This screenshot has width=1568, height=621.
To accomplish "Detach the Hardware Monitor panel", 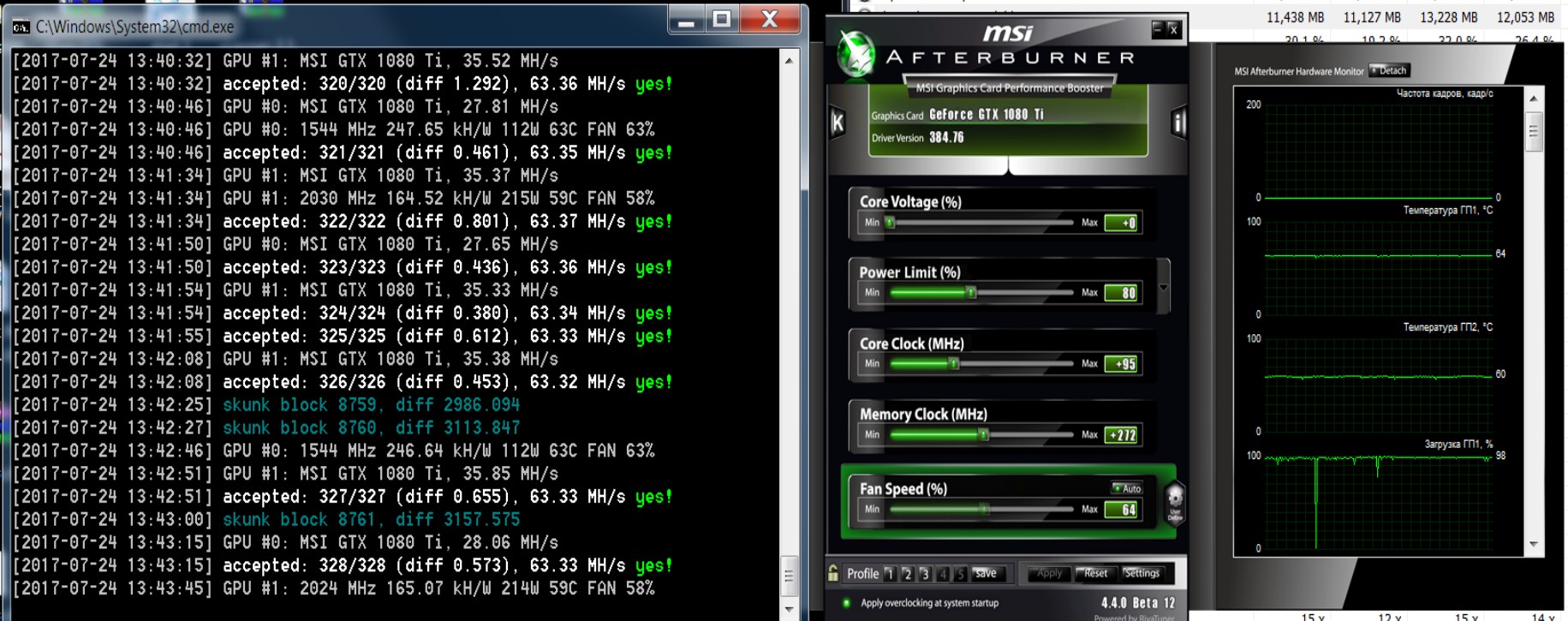I will 1389,70.
